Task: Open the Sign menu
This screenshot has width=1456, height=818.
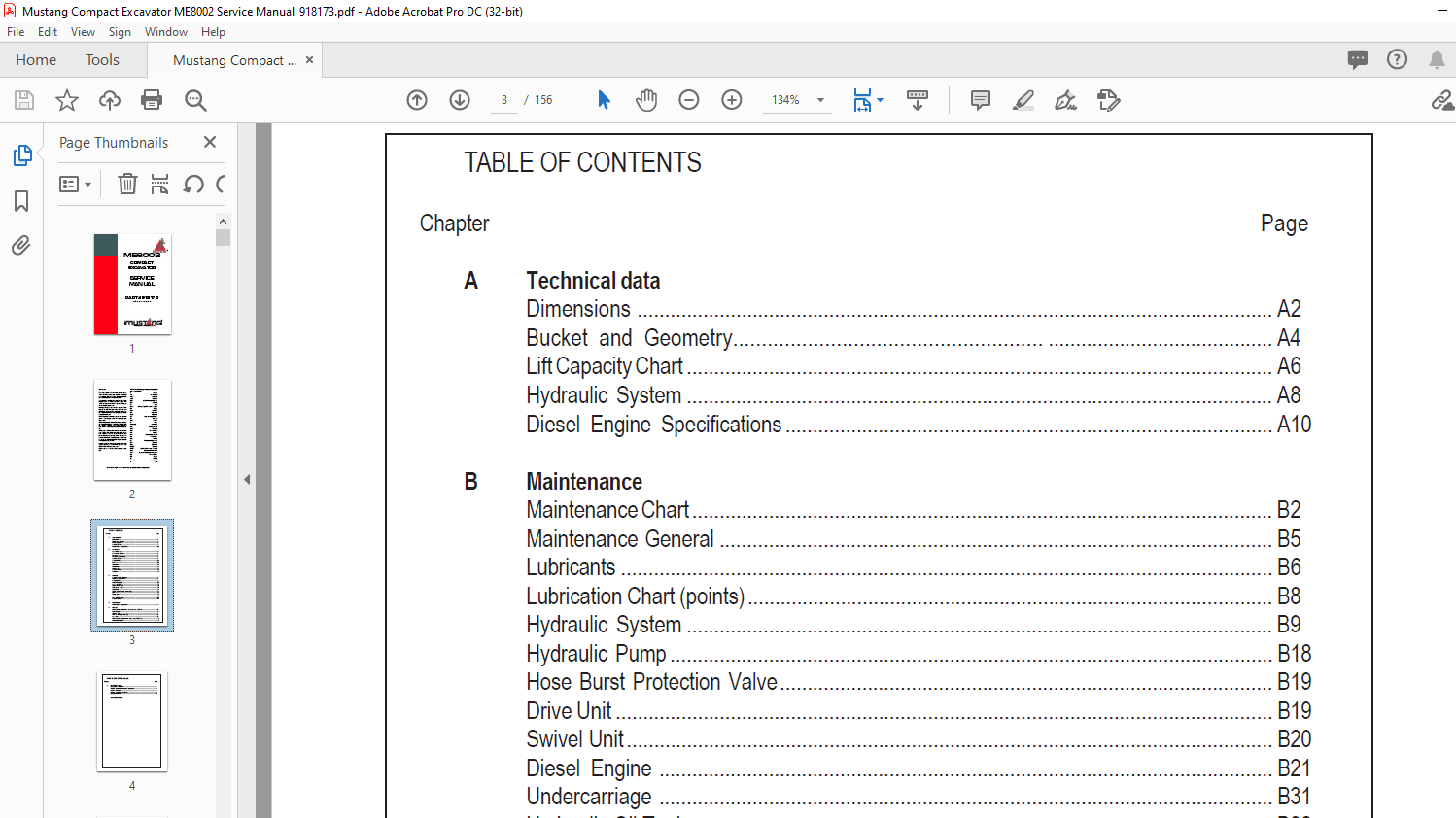Action: point(120,32)
